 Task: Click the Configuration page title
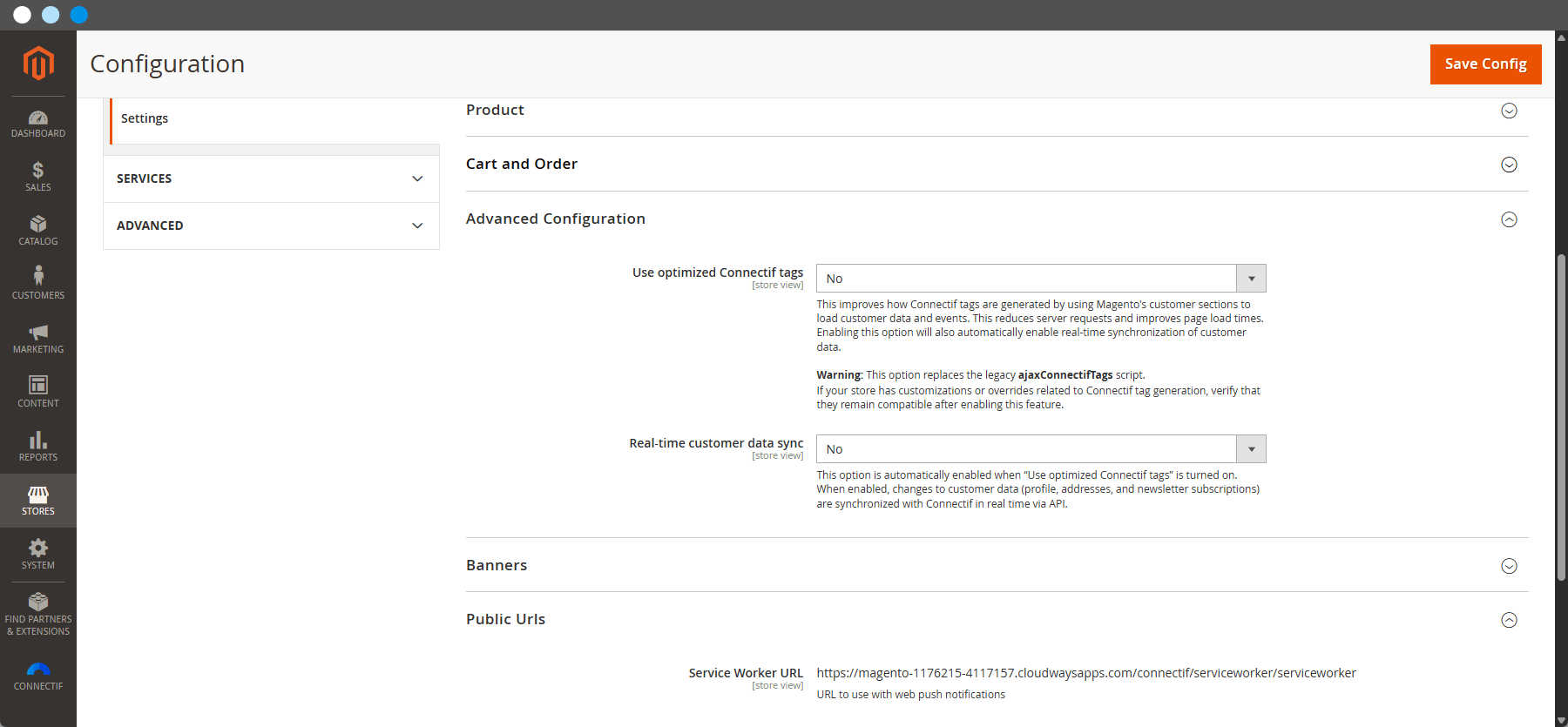[167, 64]
